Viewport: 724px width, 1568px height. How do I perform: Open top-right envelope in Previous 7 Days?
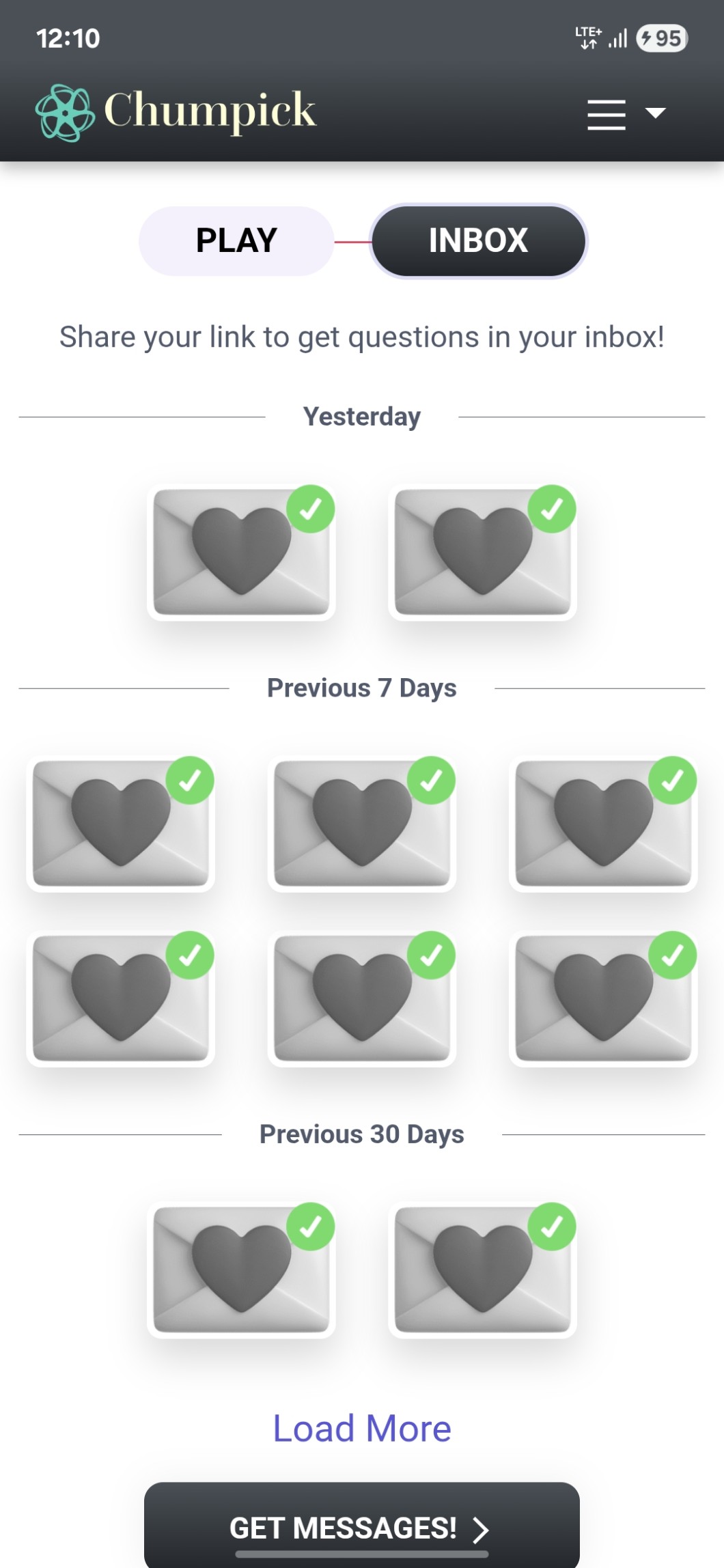click(603, 824)
